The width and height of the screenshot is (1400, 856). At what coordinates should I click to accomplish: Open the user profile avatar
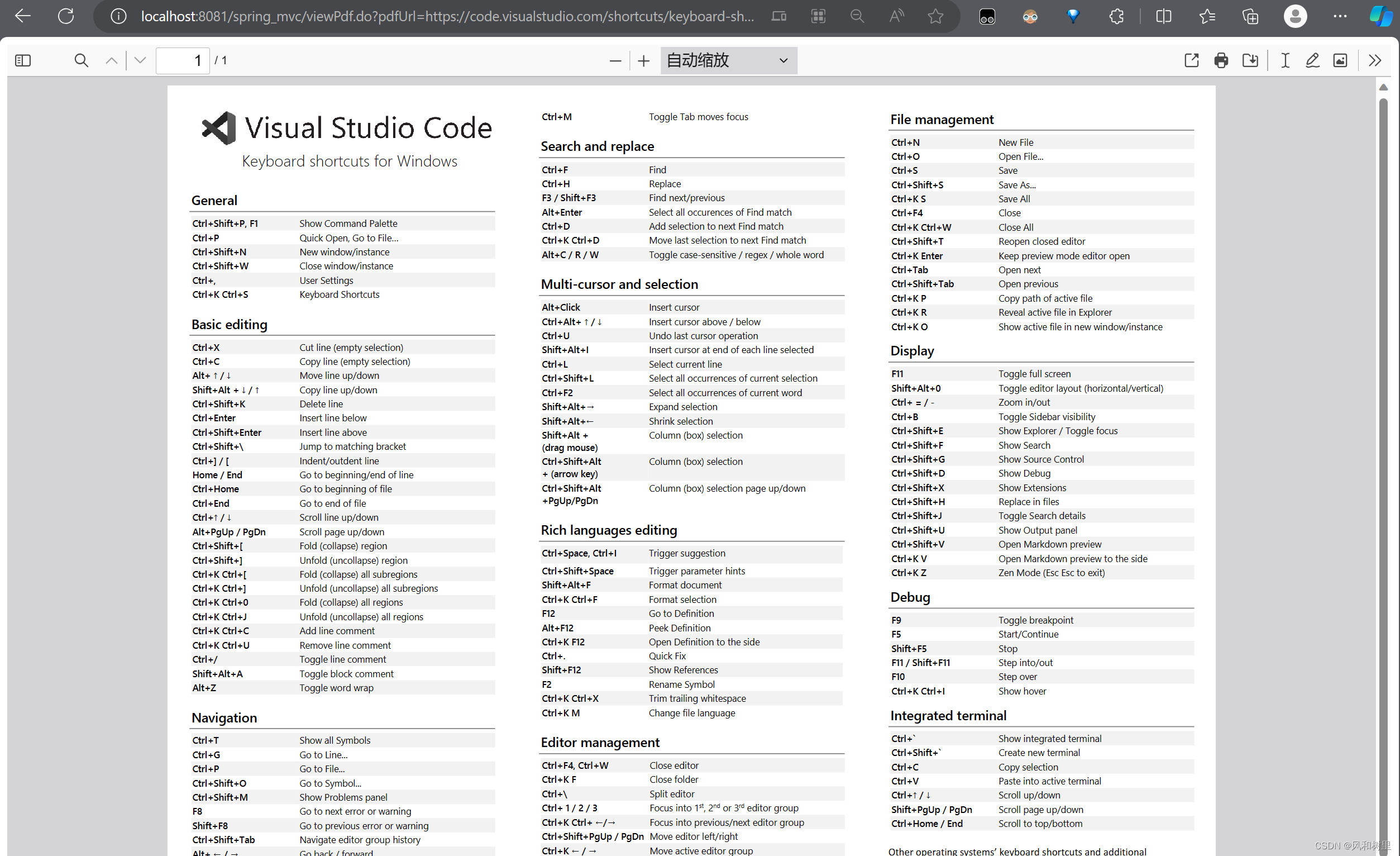click(1295, 17)
